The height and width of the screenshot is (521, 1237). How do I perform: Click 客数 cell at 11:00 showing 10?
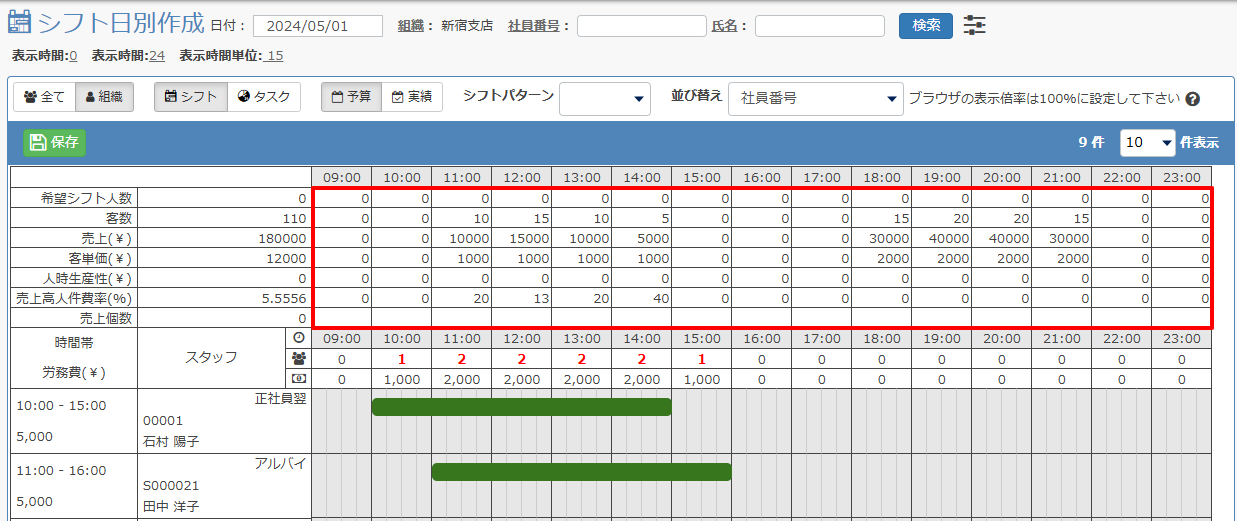461,218
